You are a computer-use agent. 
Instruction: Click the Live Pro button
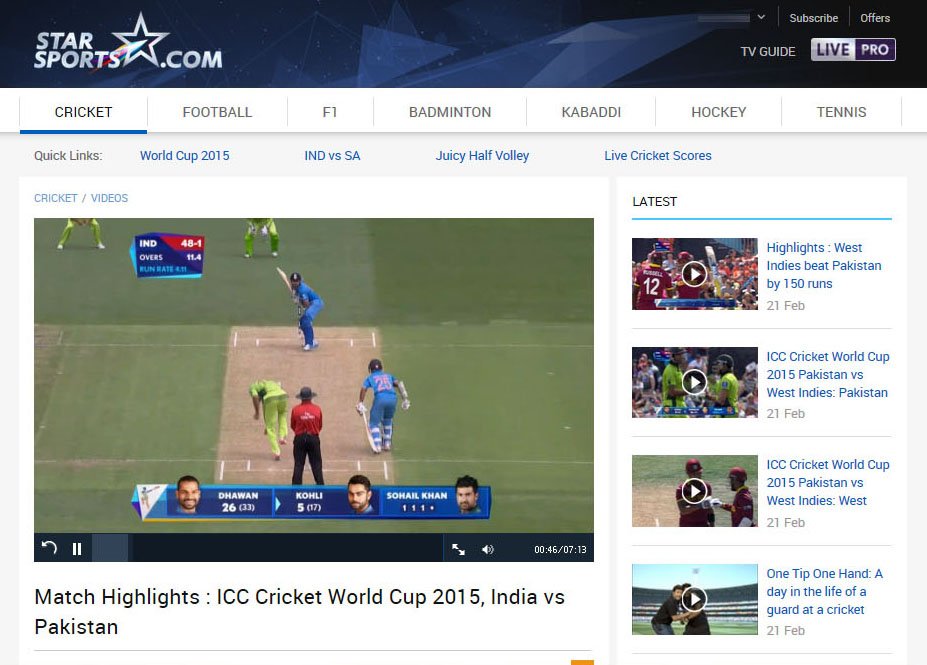click(x=853, y=50)
